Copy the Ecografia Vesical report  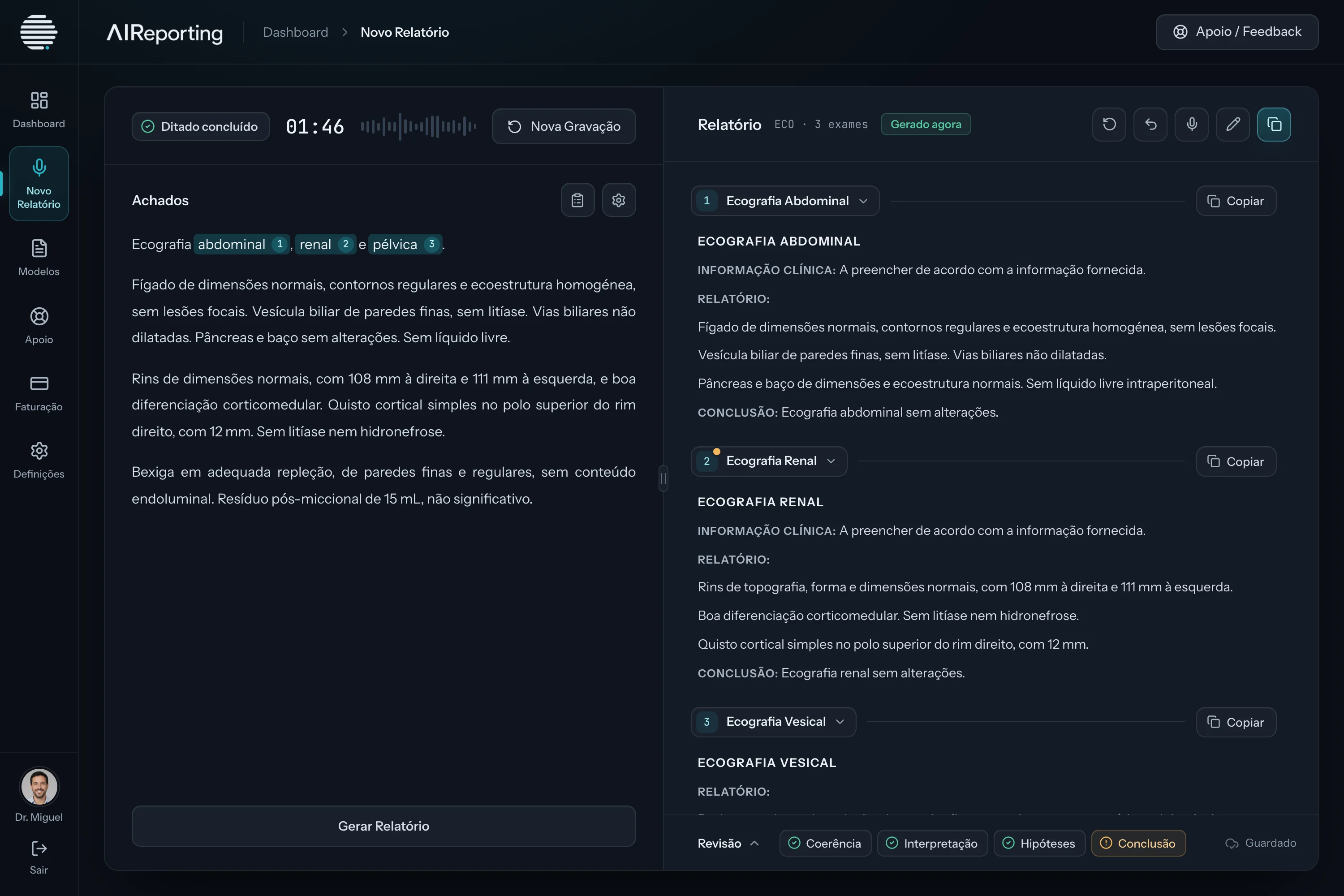pyautogui.click(x=1236, y=722)
